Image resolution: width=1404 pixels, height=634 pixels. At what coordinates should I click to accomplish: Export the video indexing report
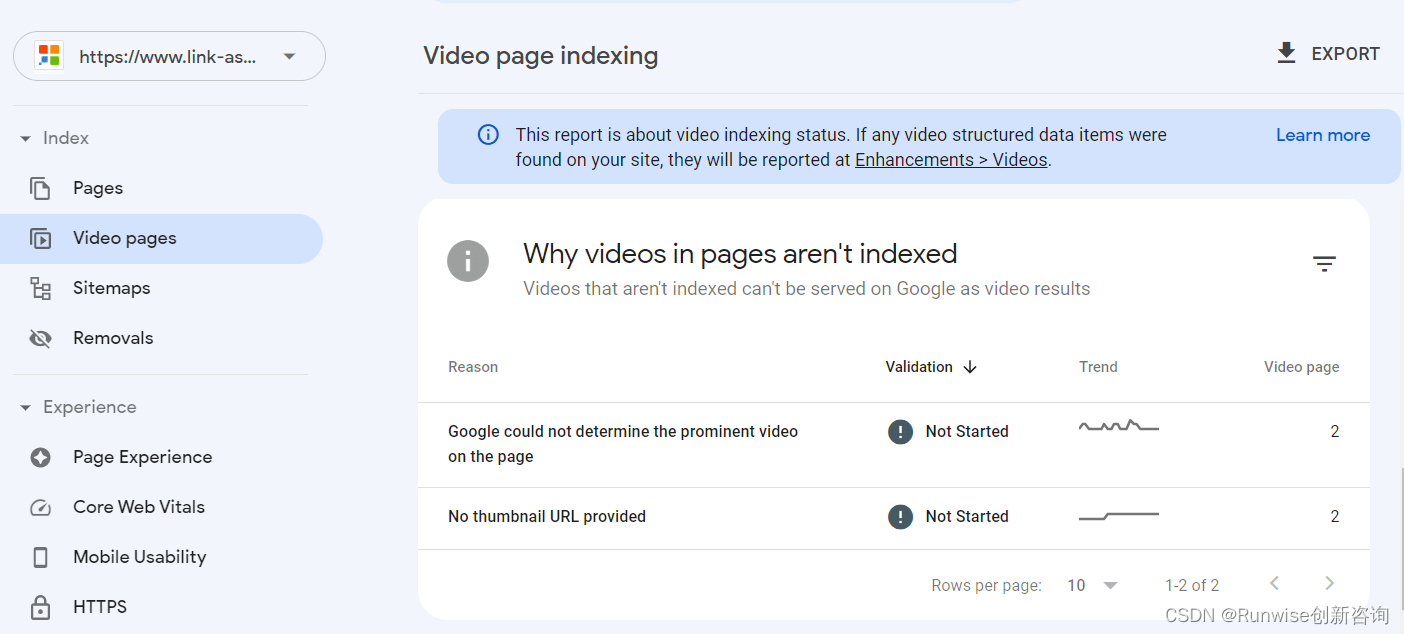[x=1328, y=54]
